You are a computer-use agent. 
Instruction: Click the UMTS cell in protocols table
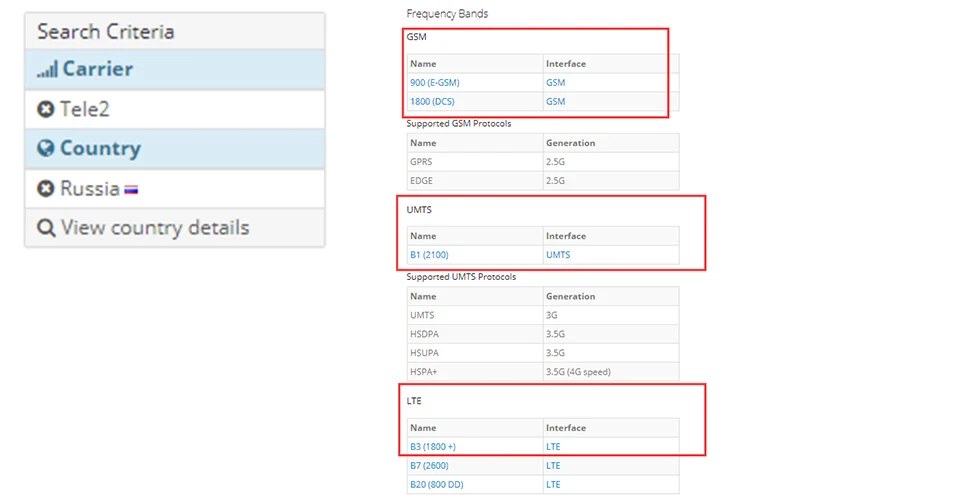coord(475,315)
